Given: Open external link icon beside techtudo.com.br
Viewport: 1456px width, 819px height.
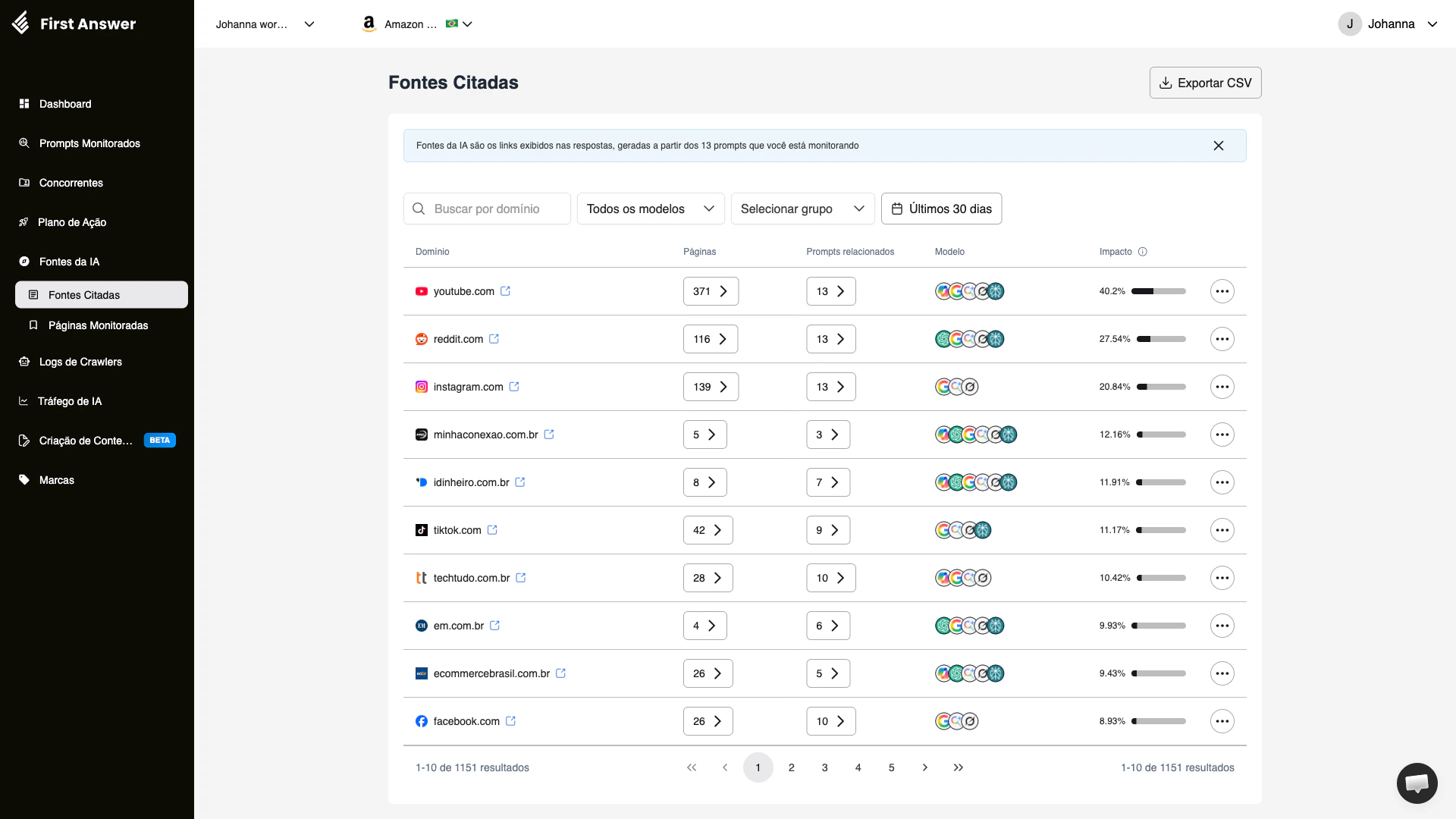Looking at the screenshot, I should pyautogui.click(x=521, y=578).
